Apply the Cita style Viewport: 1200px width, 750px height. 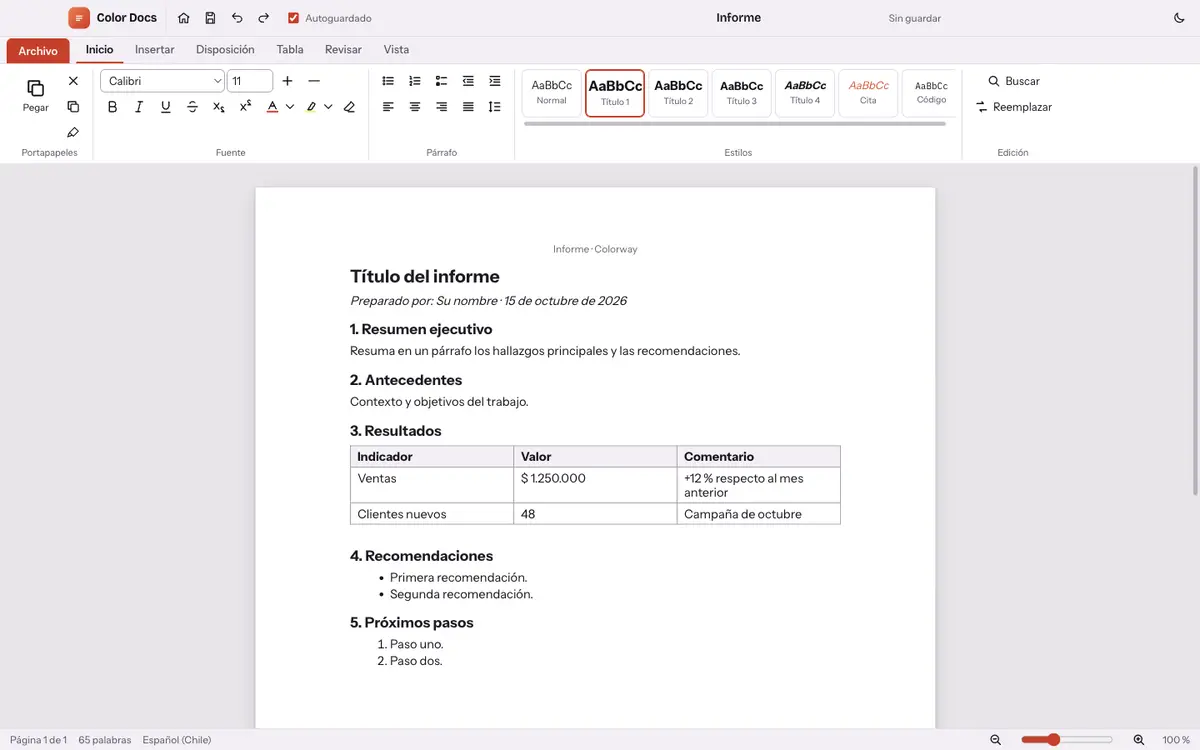tap(868, 93)
